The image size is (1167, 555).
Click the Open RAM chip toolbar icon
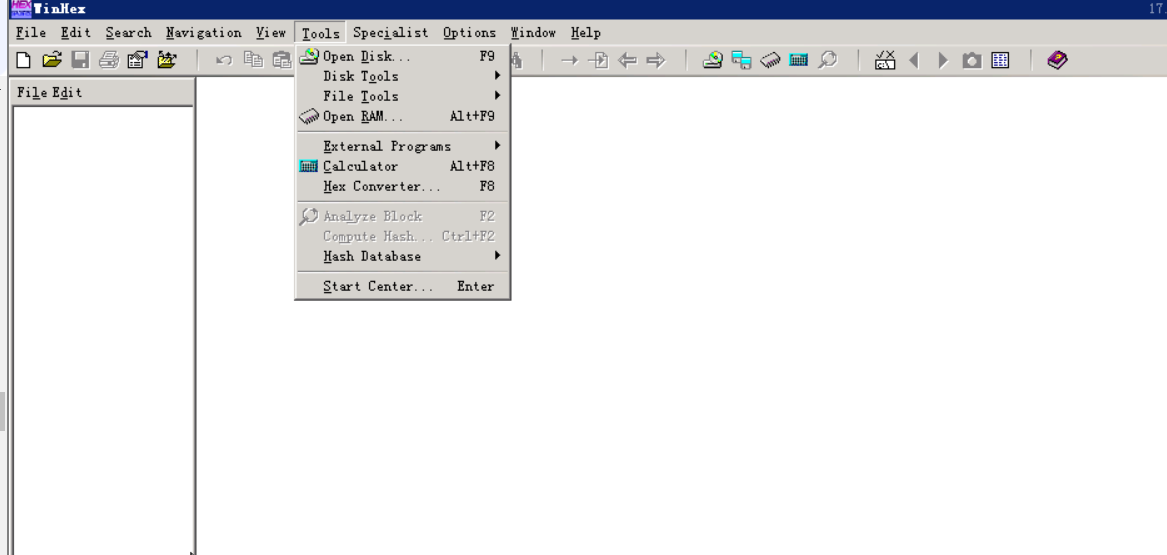[x=770, y=60]
